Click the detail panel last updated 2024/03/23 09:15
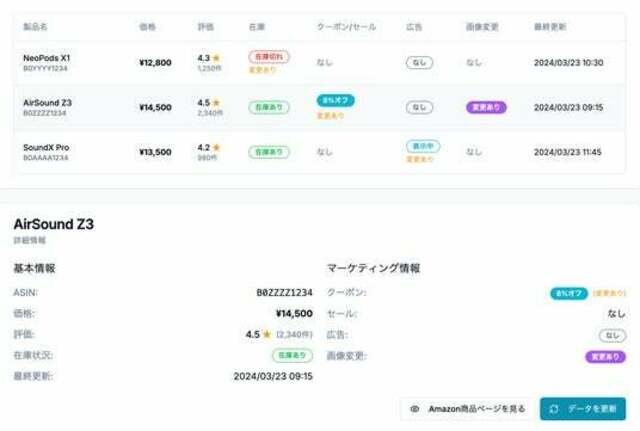Screen dimensions: 640x431 point(273,376)
